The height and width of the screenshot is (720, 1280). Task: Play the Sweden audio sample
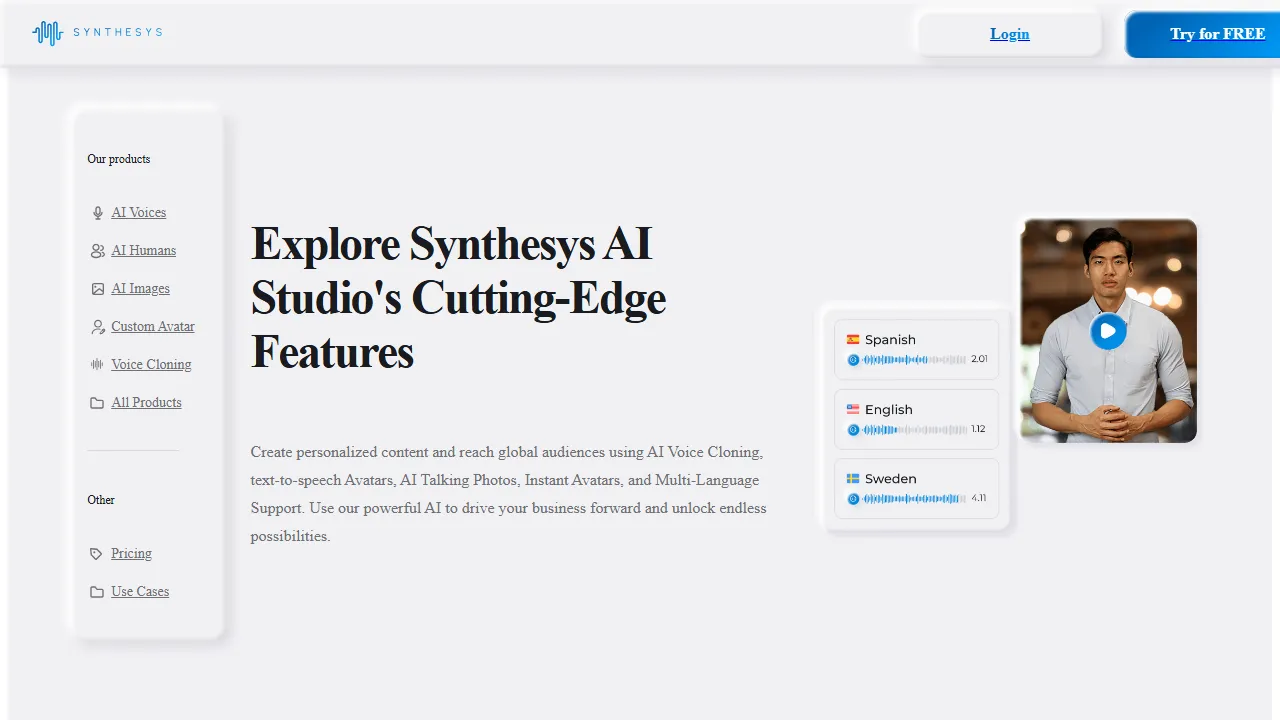853,499
